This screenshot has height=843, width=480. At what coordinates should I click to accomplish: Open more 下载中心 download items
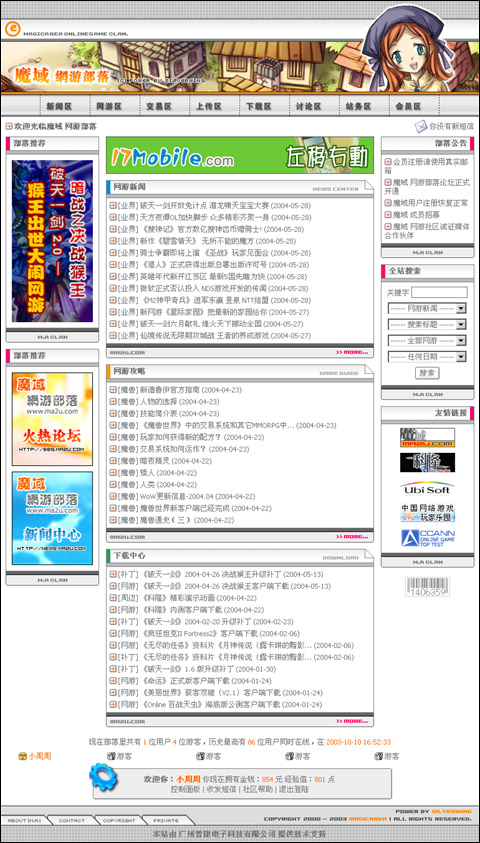pos(353,721)
